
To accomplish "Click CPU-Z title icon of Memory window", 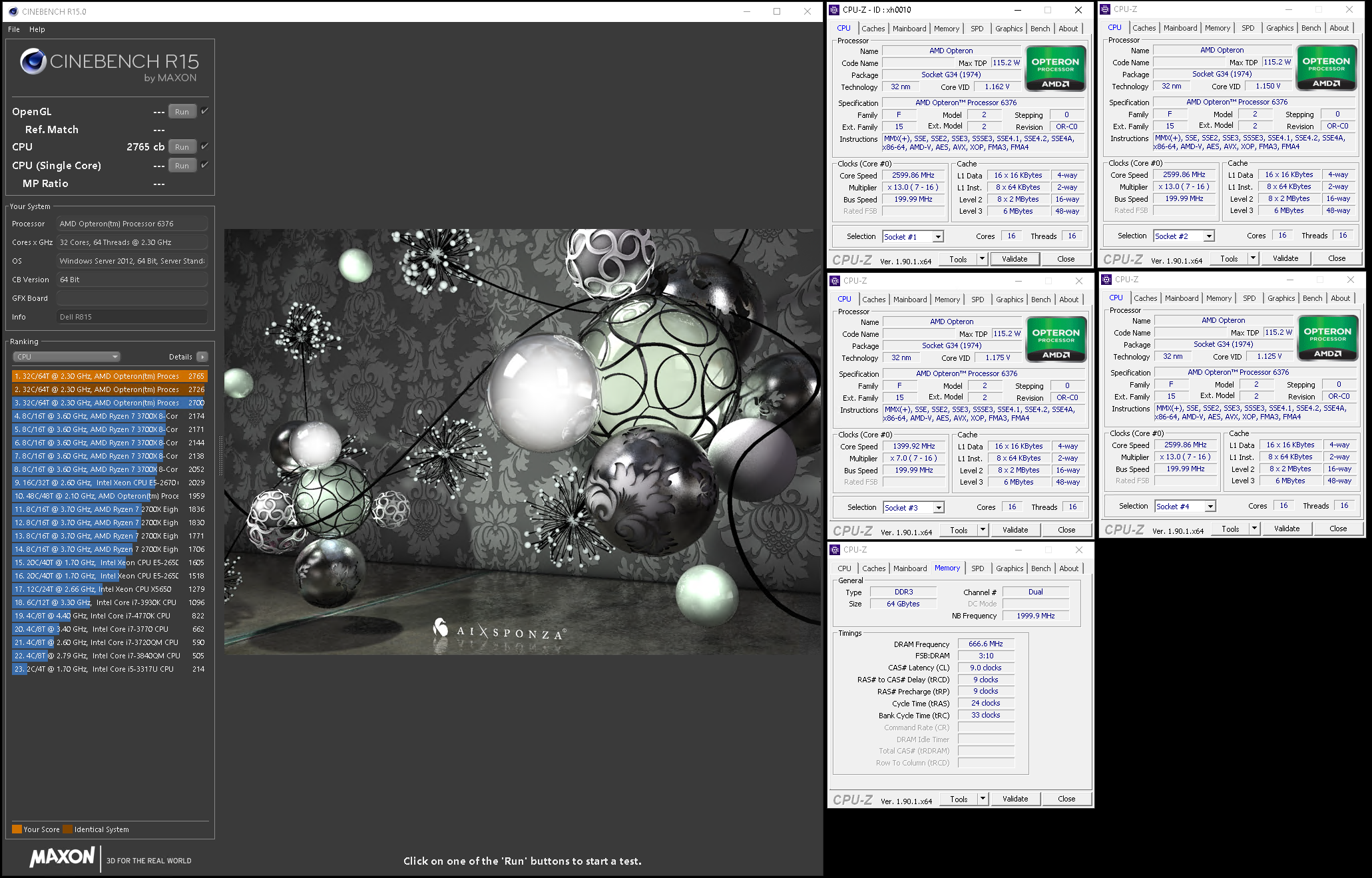I will tap(835, 550).
